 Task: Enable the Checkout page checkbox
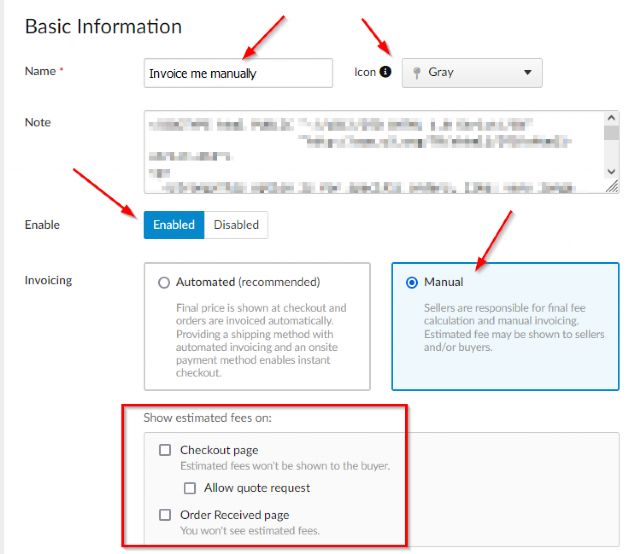click(x=165, y=451)
